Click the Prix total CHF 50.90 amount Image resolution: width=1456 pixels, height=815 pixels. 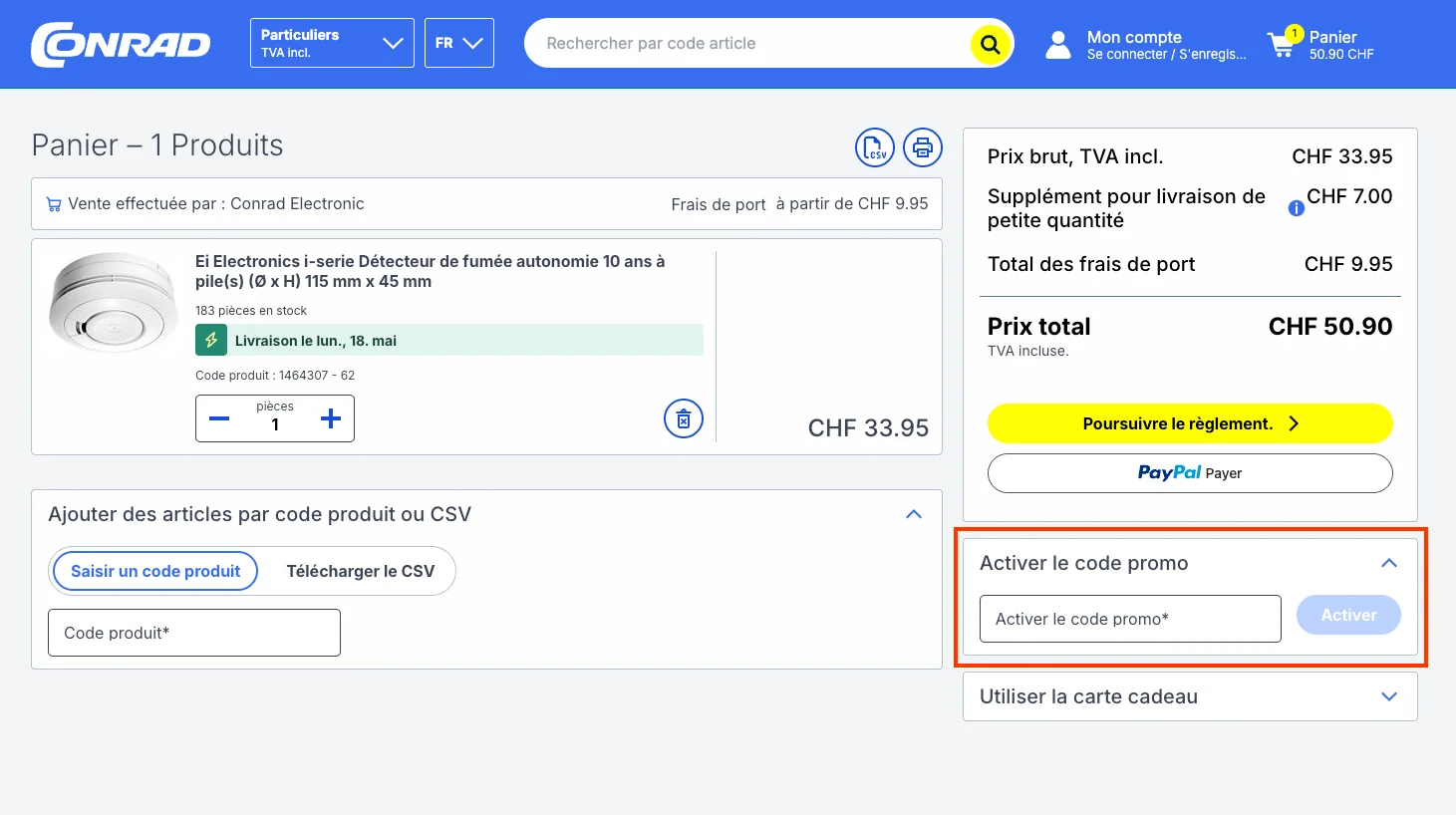coord(1330,327)
